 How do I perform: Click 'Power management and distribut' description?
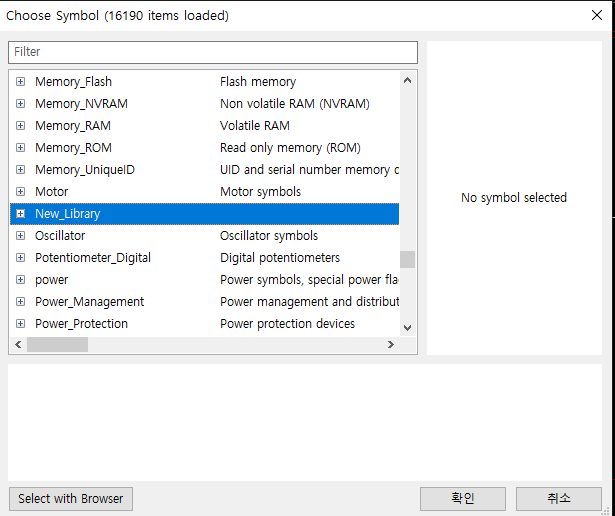(309, 302)
